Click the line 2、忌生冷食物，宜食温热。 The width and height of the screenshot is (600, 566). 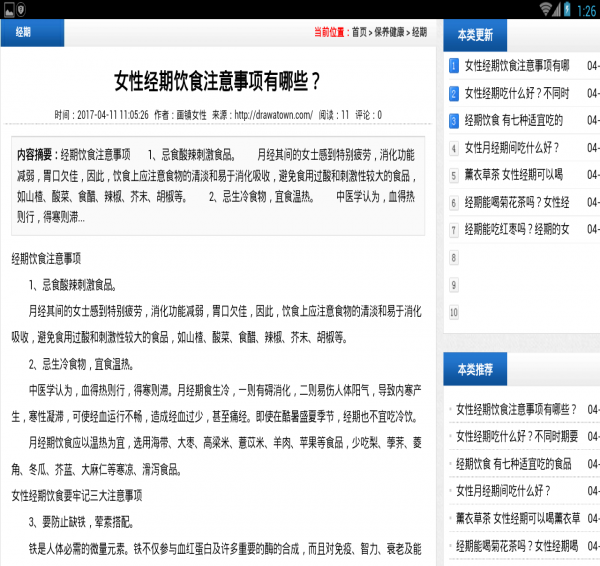[82, 364]
